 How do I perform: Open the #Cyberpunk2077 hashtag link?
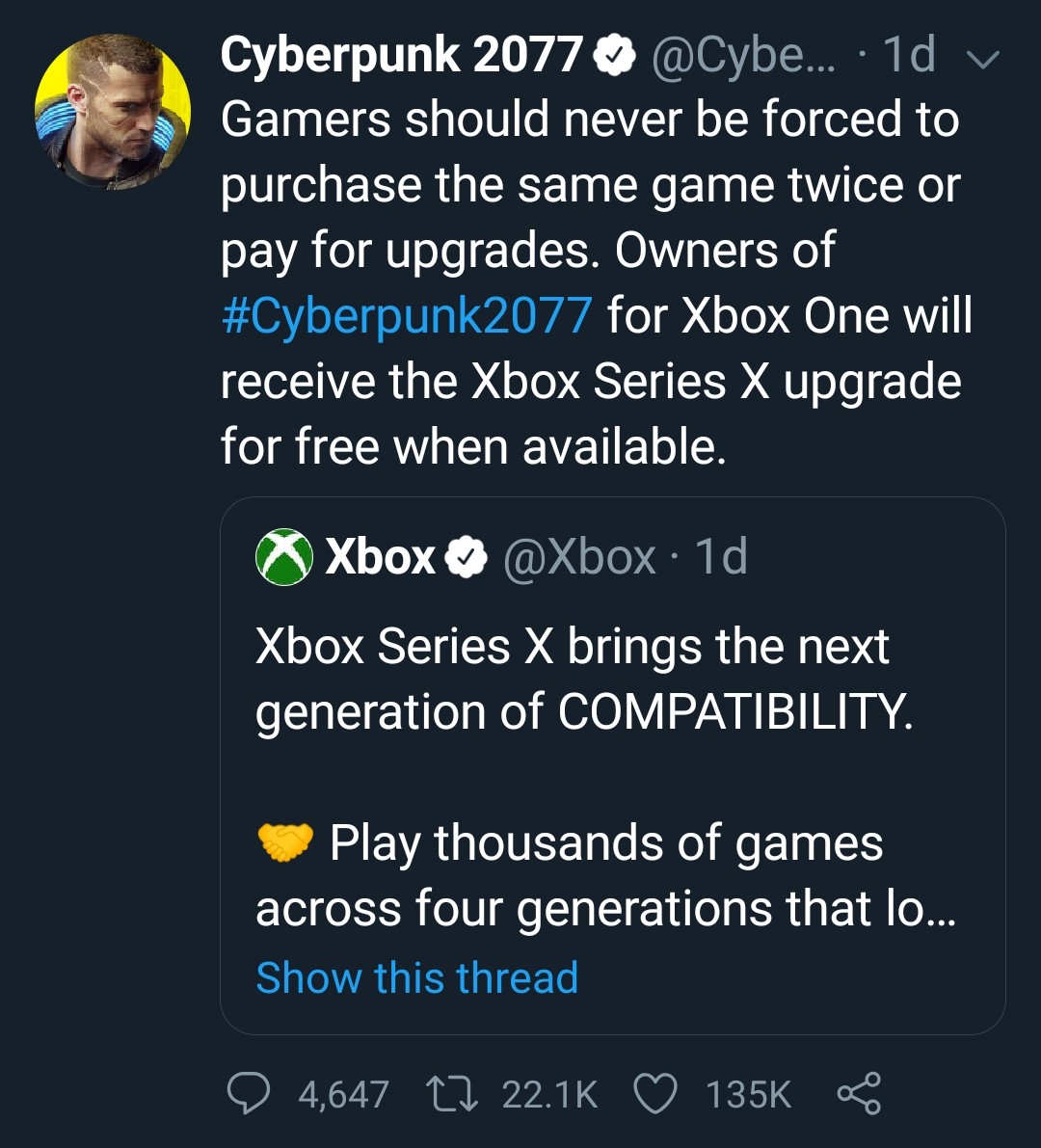click(x=406, y=316)
